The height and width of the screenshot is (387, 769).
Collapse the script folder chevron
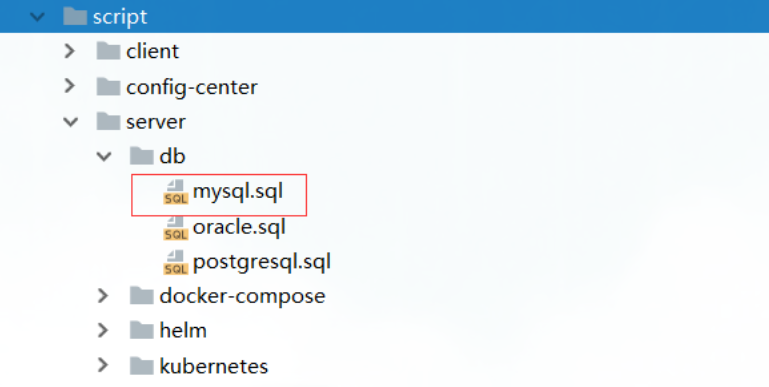pos(37,17)
